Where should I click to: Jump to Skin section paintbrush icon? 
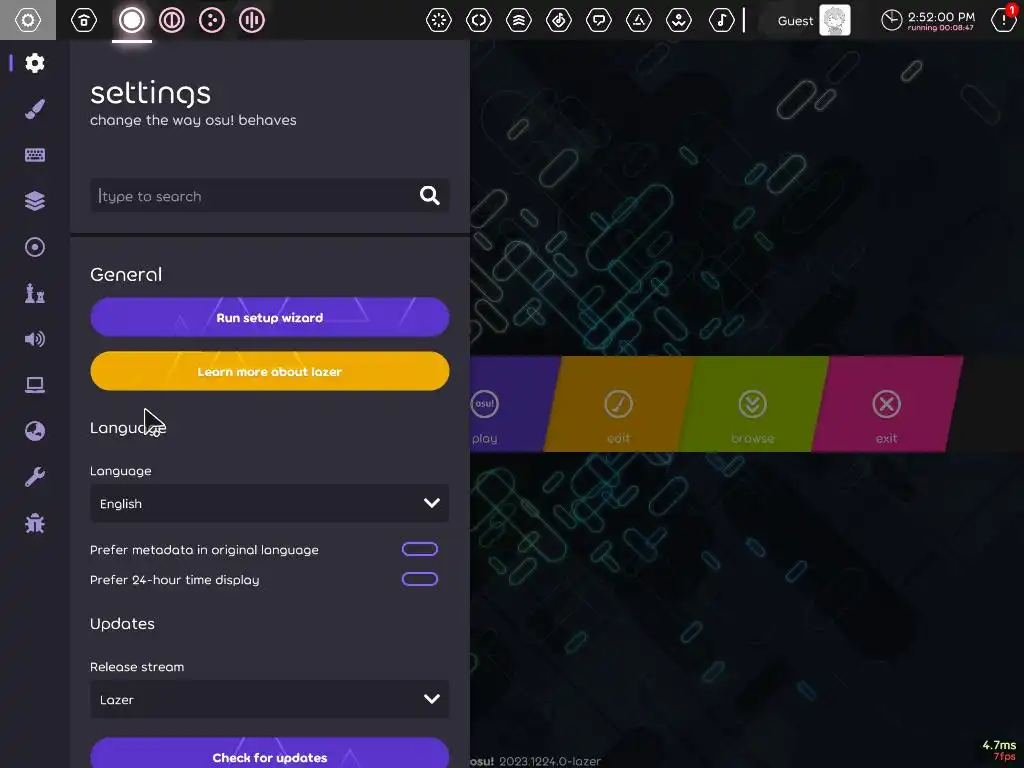coord(35,109)
